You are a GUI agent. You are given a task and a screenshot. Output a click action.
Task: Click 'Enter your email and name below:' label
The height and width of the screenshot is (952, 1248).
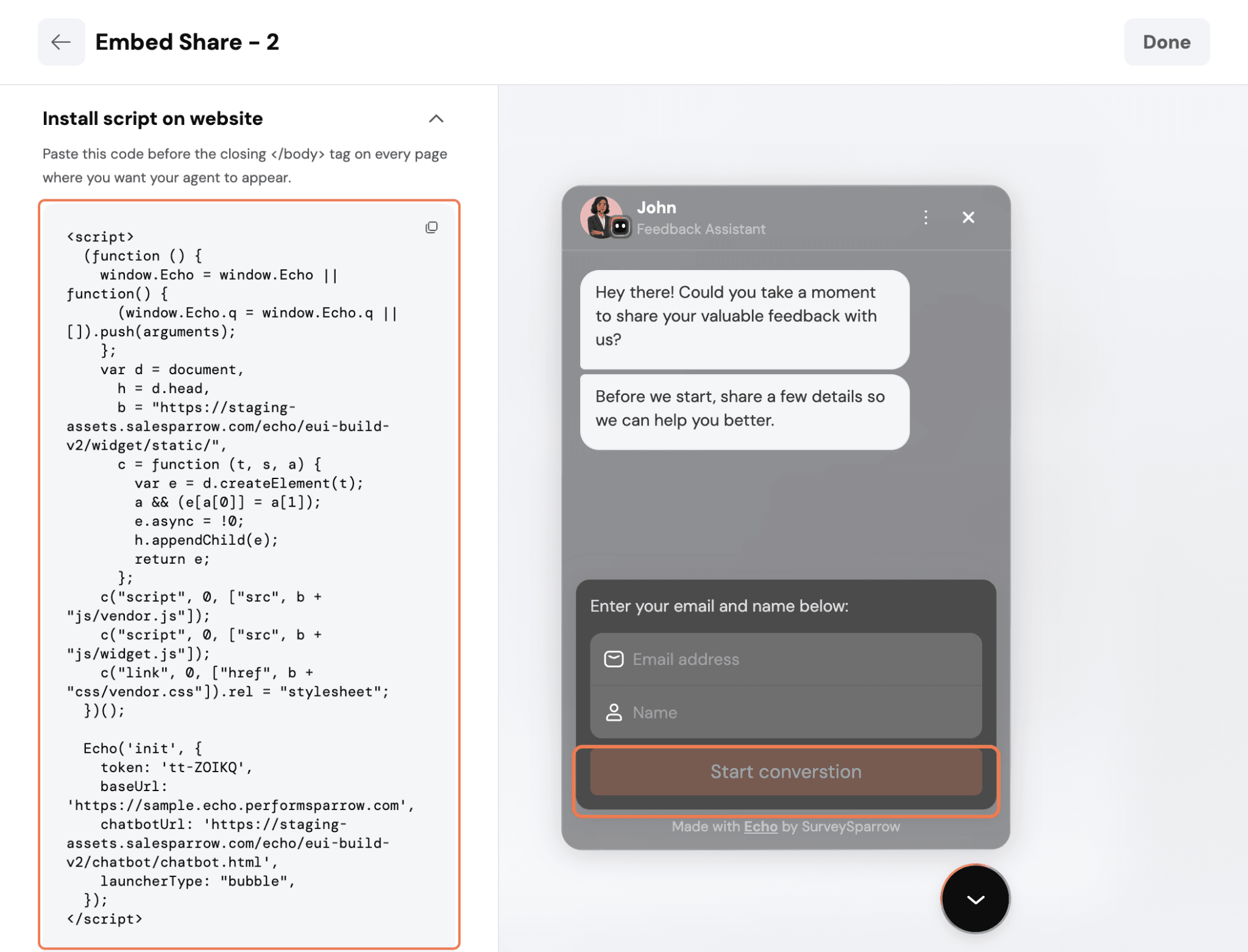click(719, 606)
